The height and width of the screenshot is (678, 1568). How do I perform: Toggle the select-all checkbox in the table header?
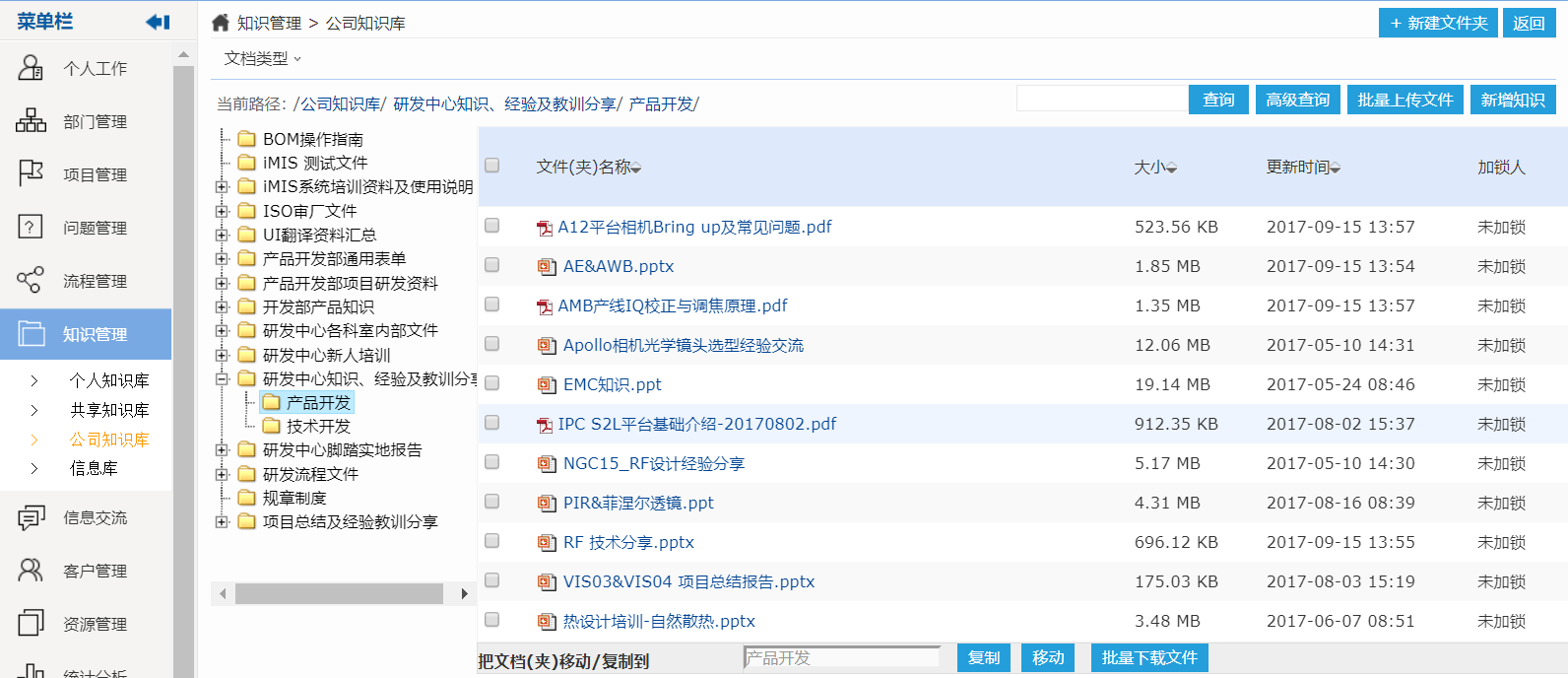492,166
